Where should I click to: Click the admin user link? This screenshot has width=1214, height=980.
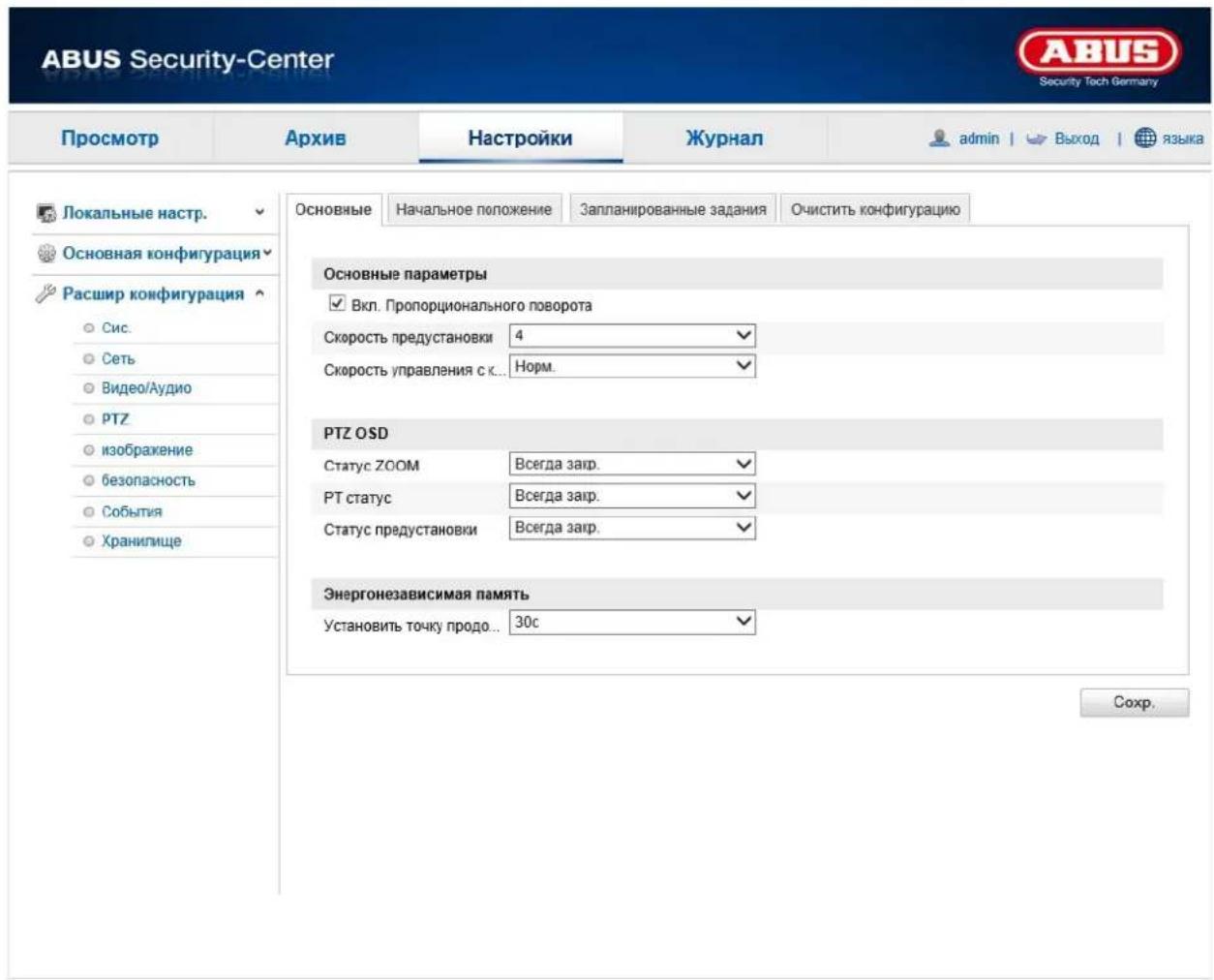(979, 139)
